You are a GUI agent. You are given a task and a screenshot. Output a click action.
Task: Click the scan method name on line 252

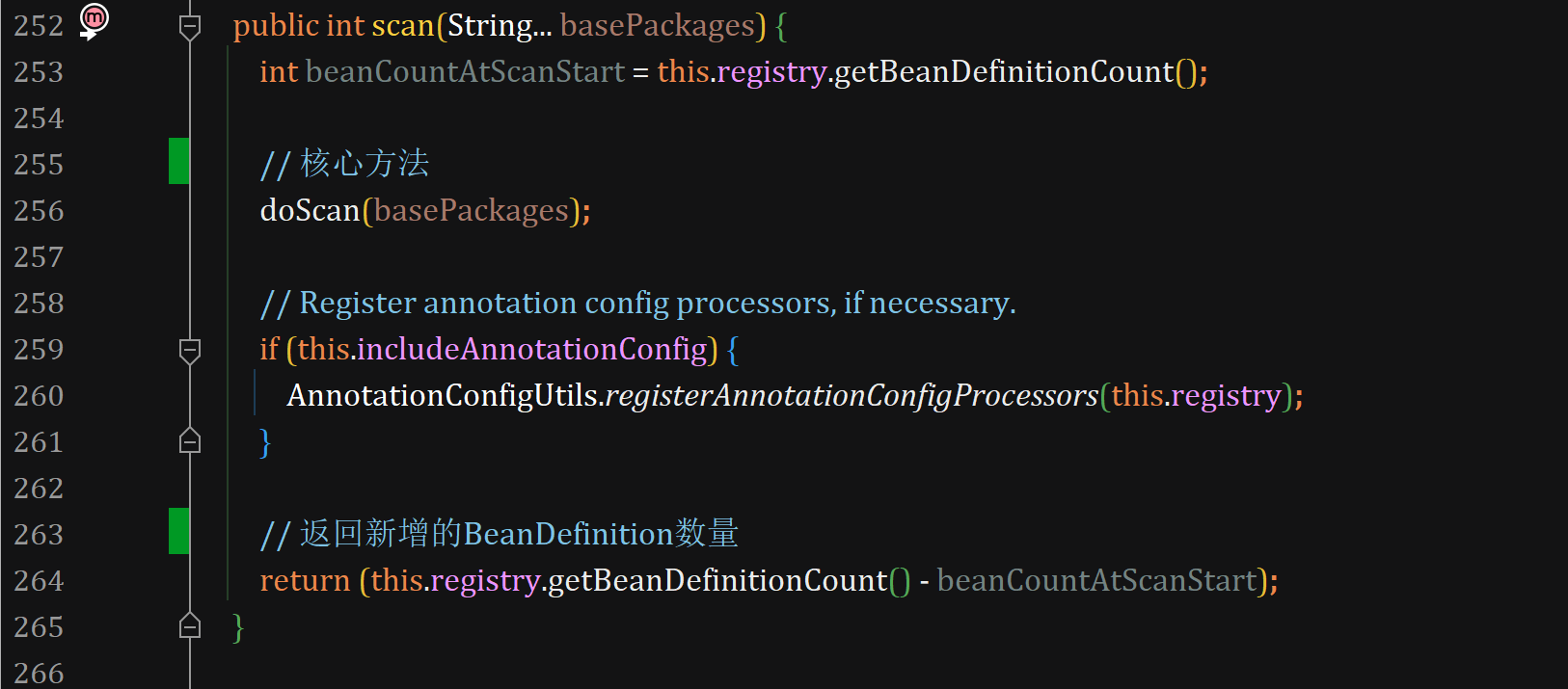click(403, 26)
